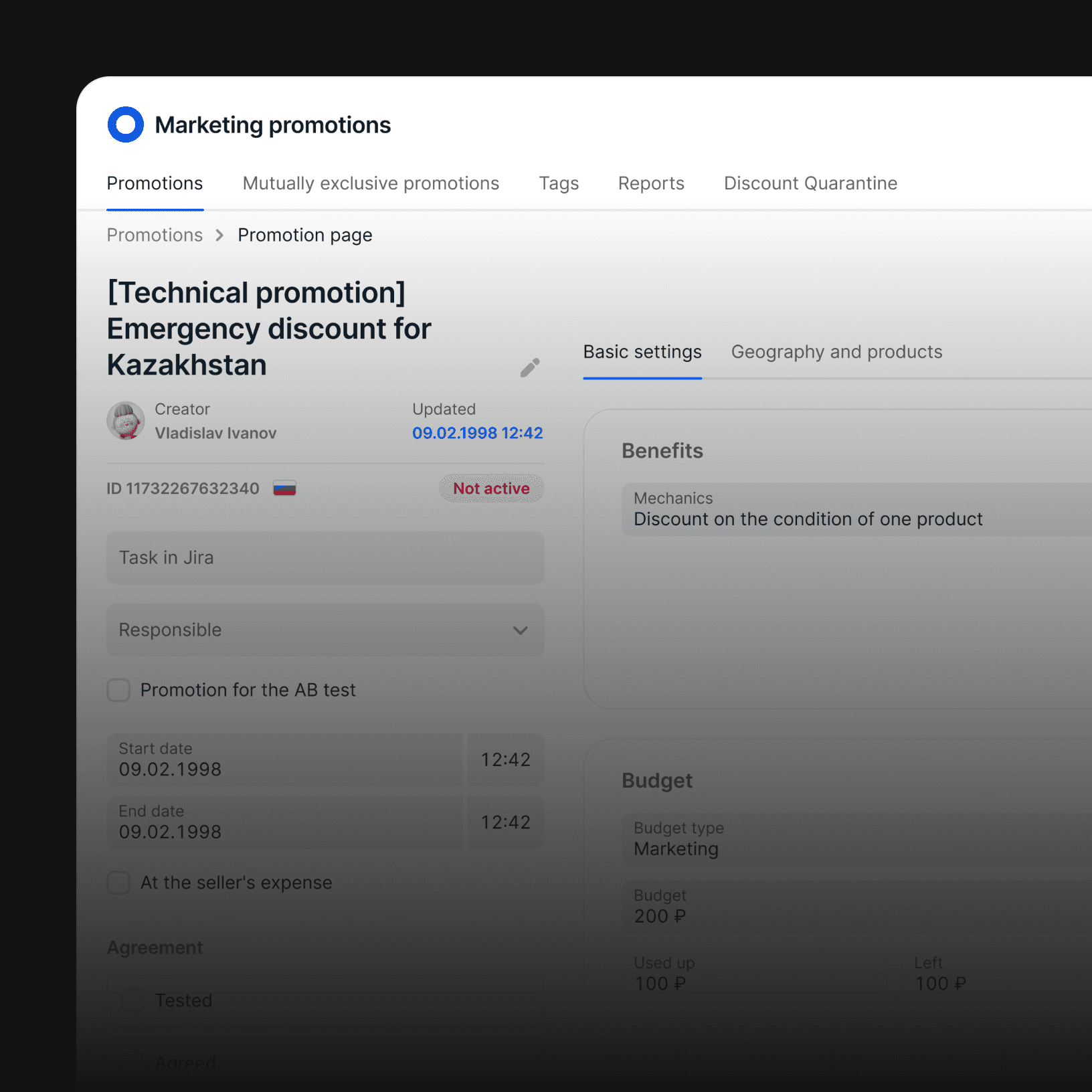Click Used up 100 ₽ field
Image resolution: width=1092 pixels, height=1092 pixels.
[x=754, y=974]
